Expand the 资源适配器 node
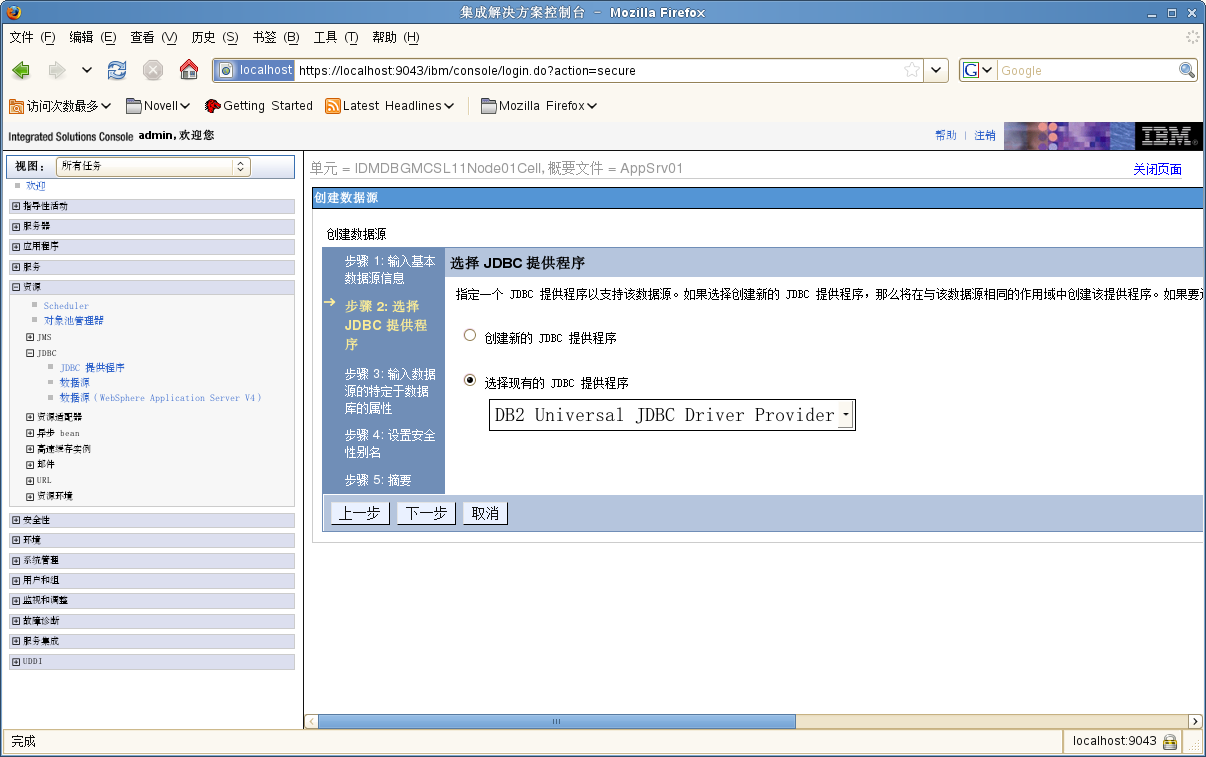This screenshot has height=757, width=1206. coord(30,417)
